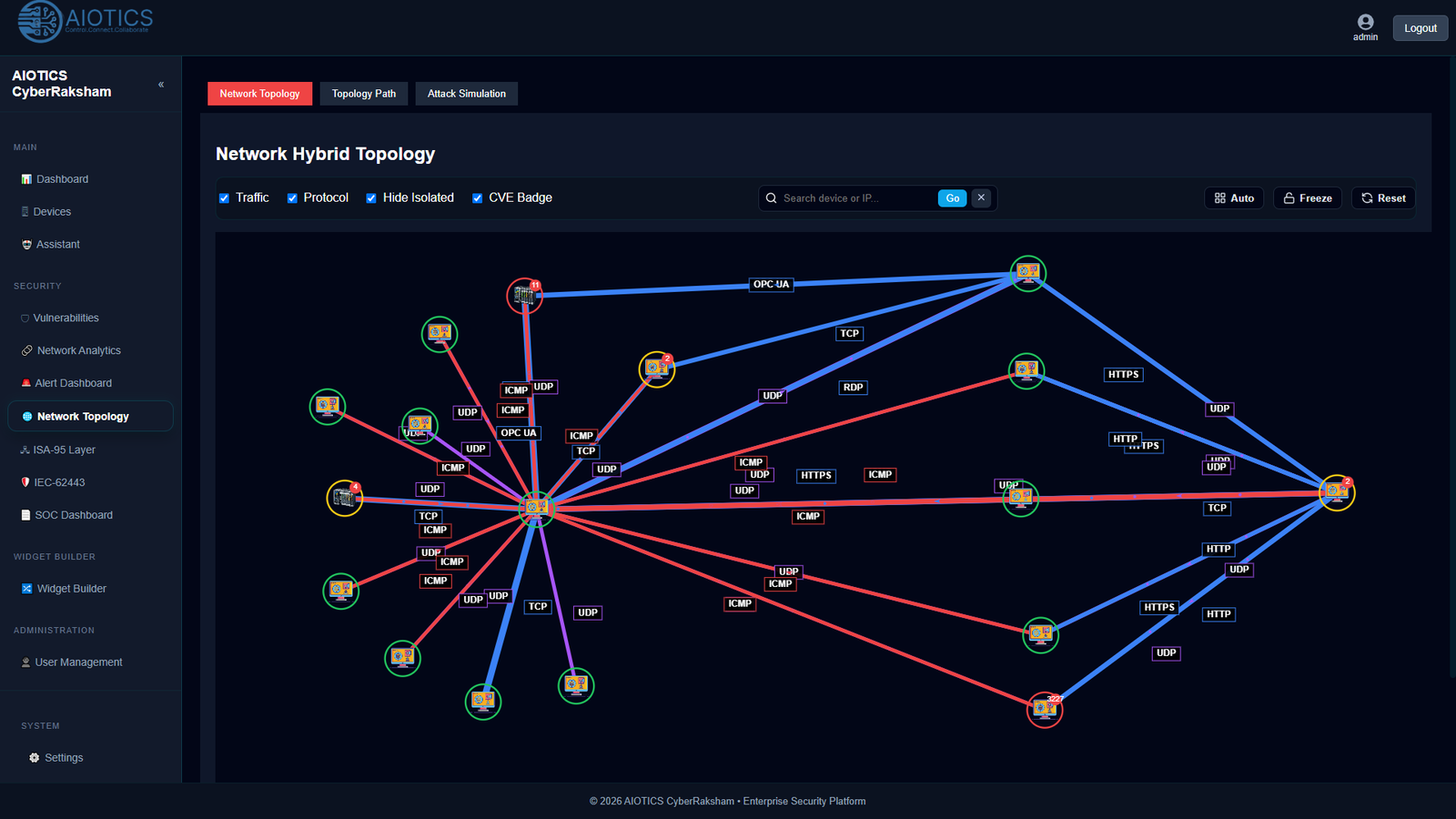The image size is (1456, 819).
Task: Click the RDP protocol label
Action: pyautogui.click(x=853, y=388)
